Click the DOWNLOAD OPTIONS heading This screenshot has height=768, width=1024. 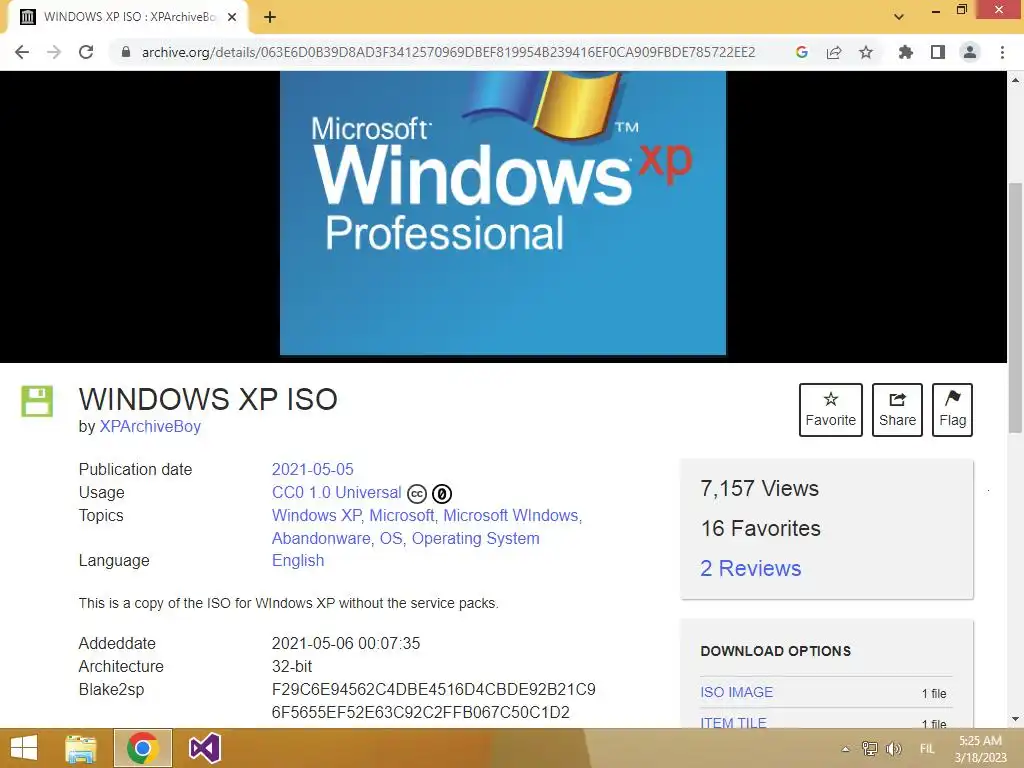pos(776,651)
